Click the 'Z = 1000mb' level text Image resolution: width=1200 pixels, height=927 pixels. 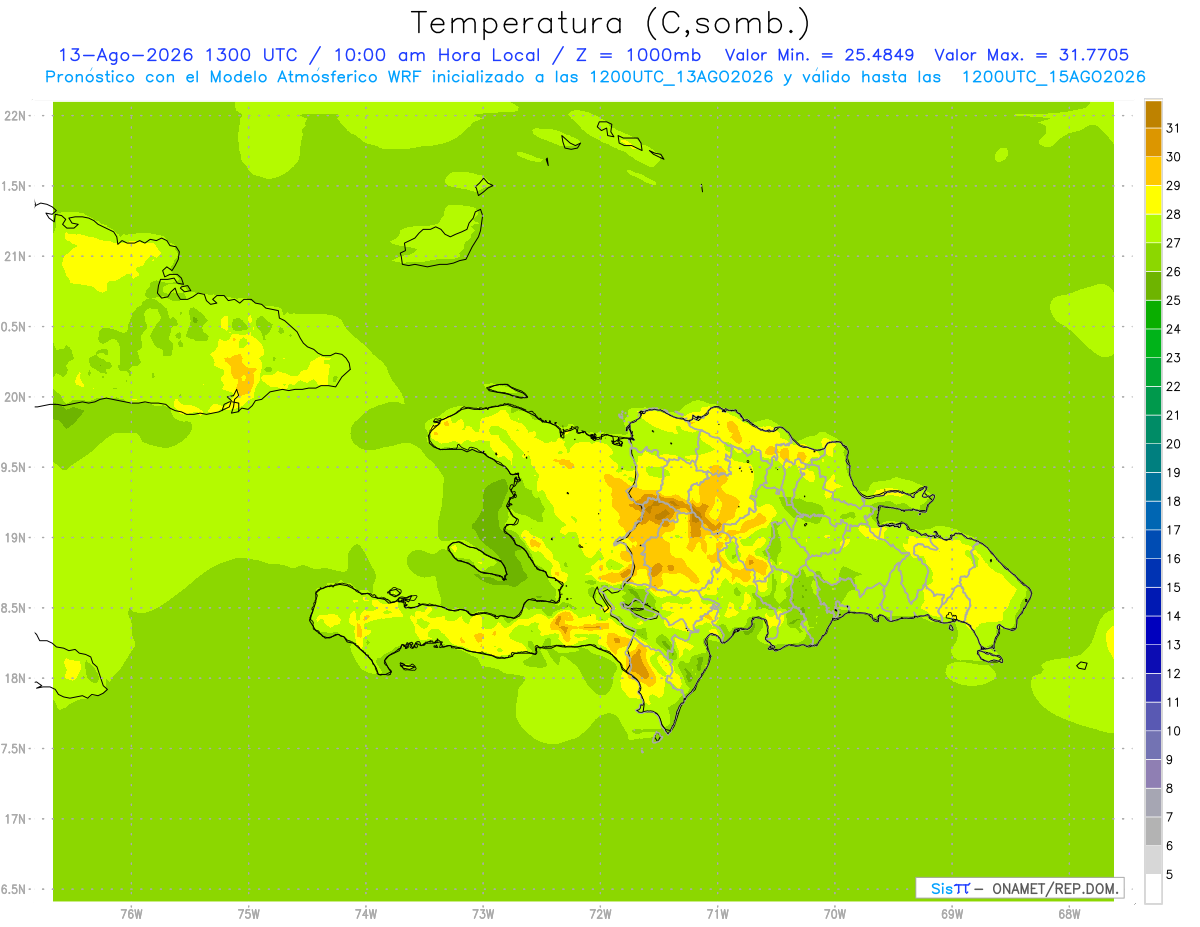[637, 55]
